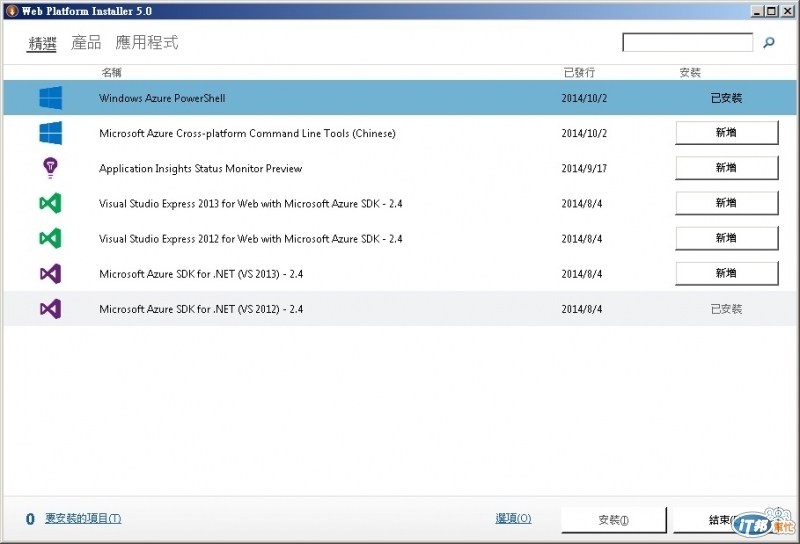Screen dimensions: 800x544
Task: Maximize the Web Platform Installer window
Action: click(x=771, y=11)
